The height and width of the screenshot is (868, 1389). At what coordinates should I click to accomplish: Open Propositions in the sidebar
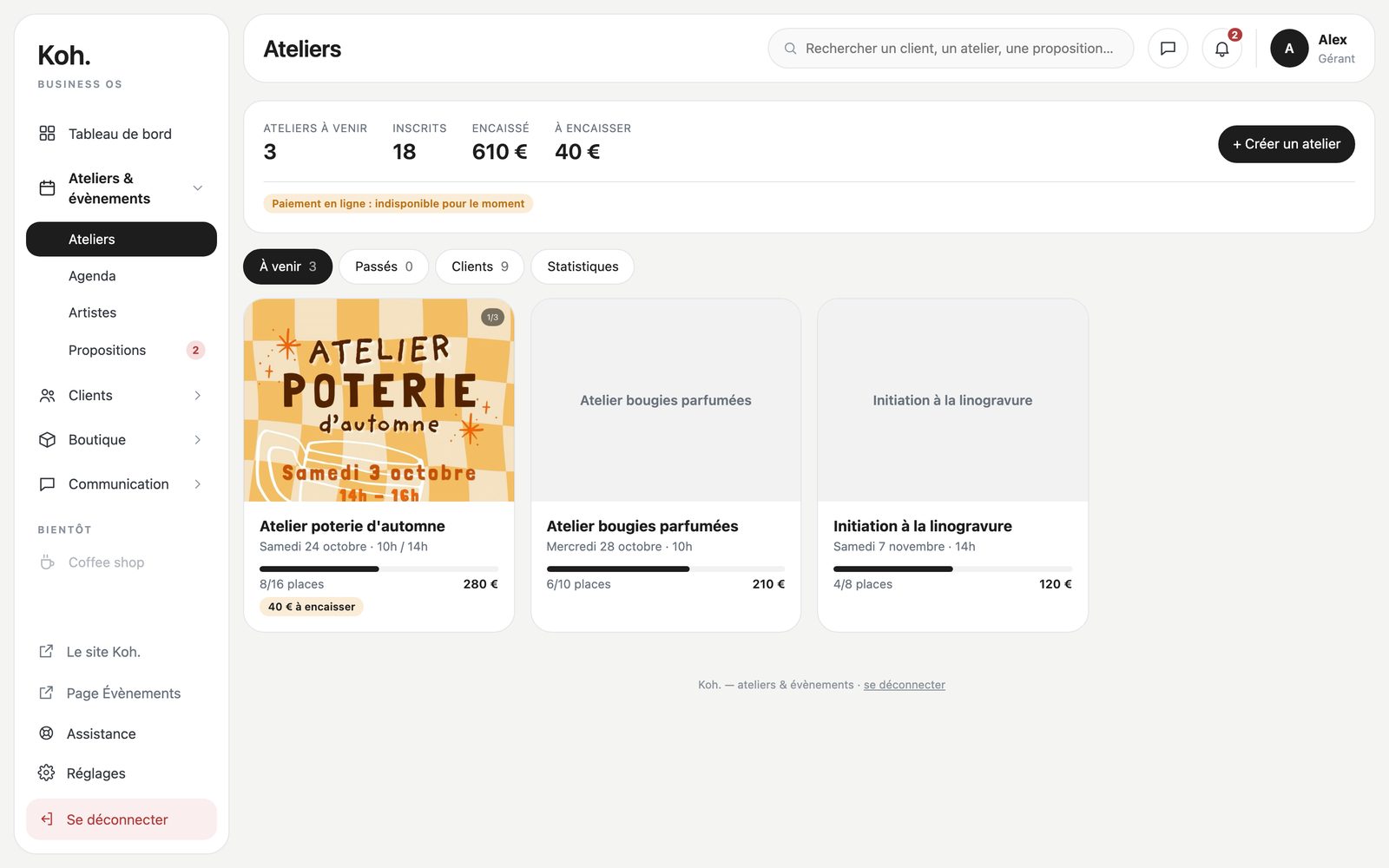pyautogui.click(x=122, y=350)
